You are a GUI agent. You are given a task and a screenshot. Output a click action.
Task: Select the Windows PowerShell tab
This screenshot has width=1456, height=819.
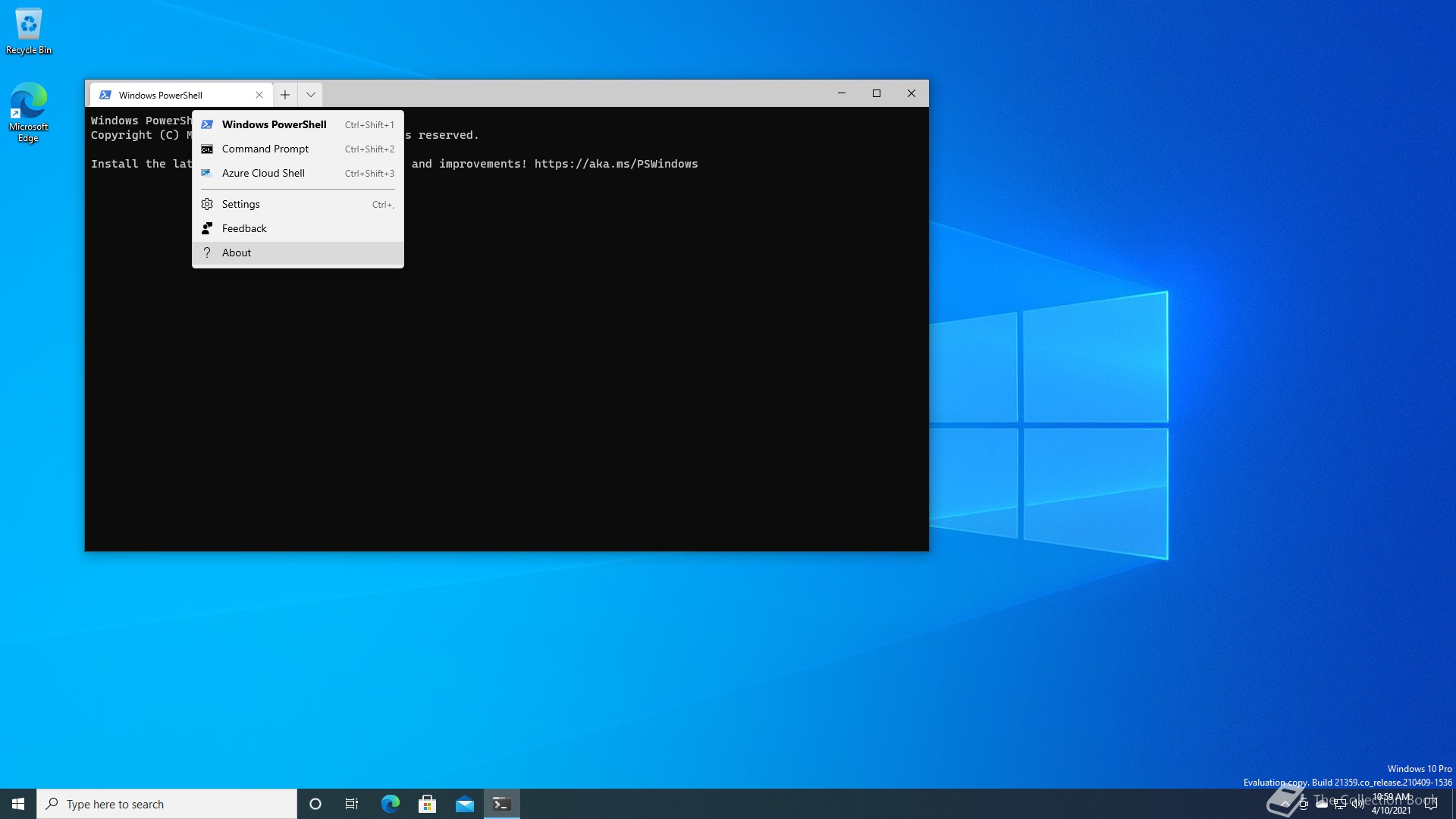pos(181,95)
